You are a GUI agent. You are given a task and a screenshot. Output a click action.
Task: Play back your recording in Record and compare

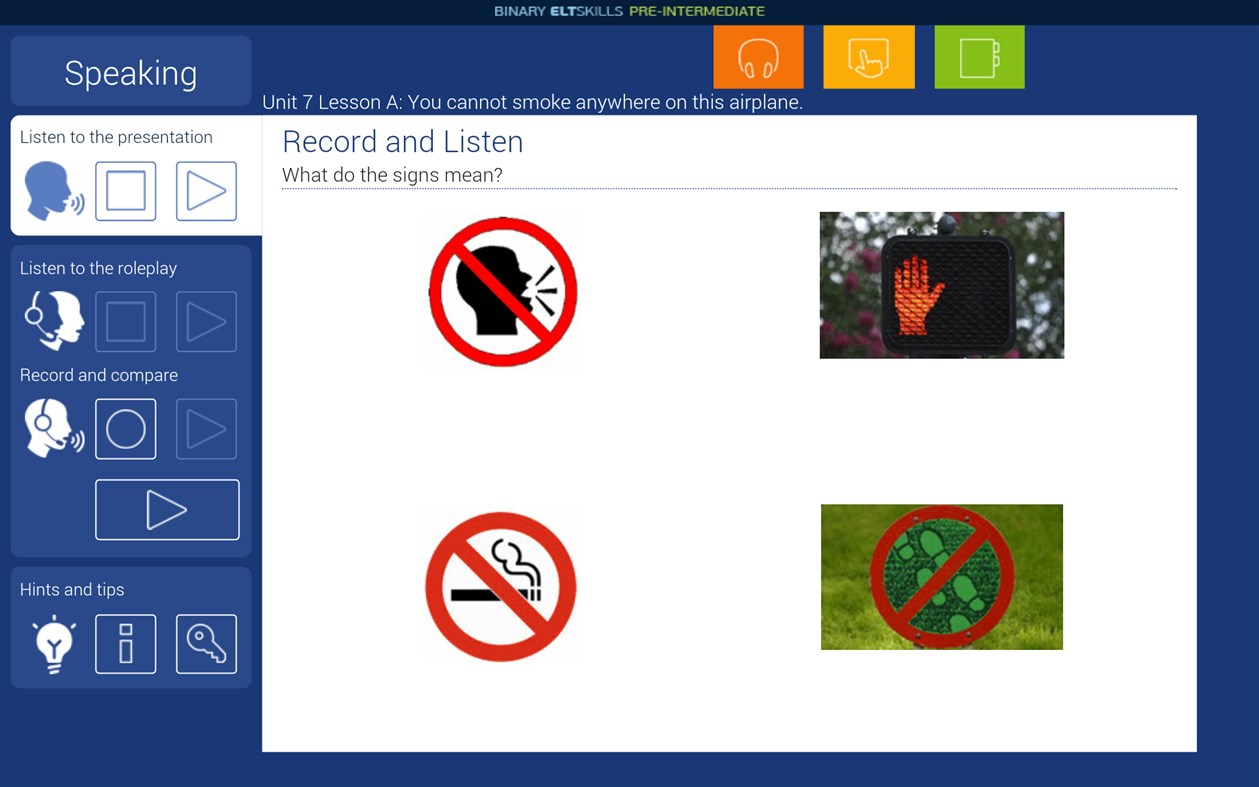coord(206,429)
